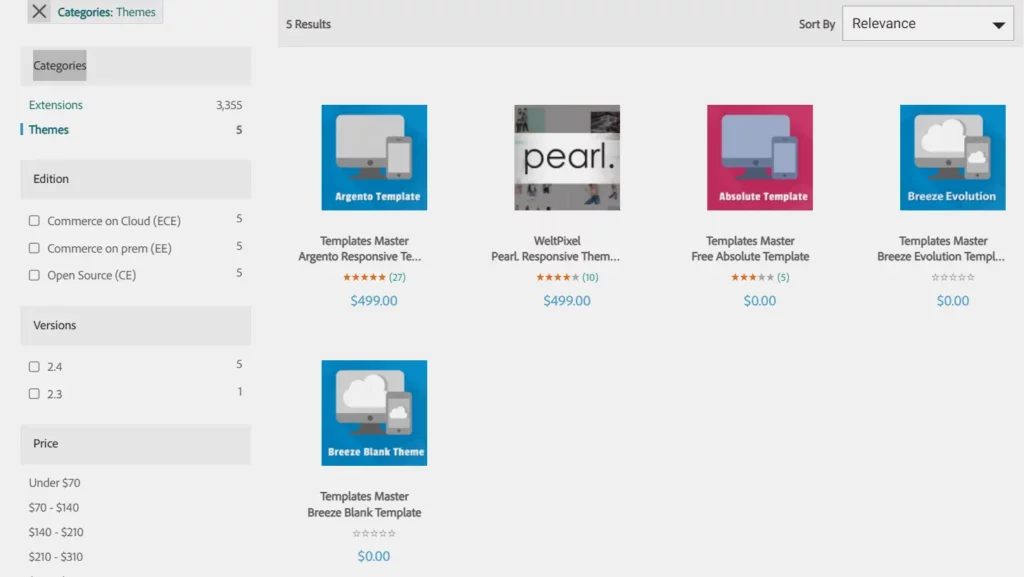Image resolution: width=1024 pixels, height=577 pixels.
Task: Select the Themes category
Action: pyautogui.click(x=48, y=129)
